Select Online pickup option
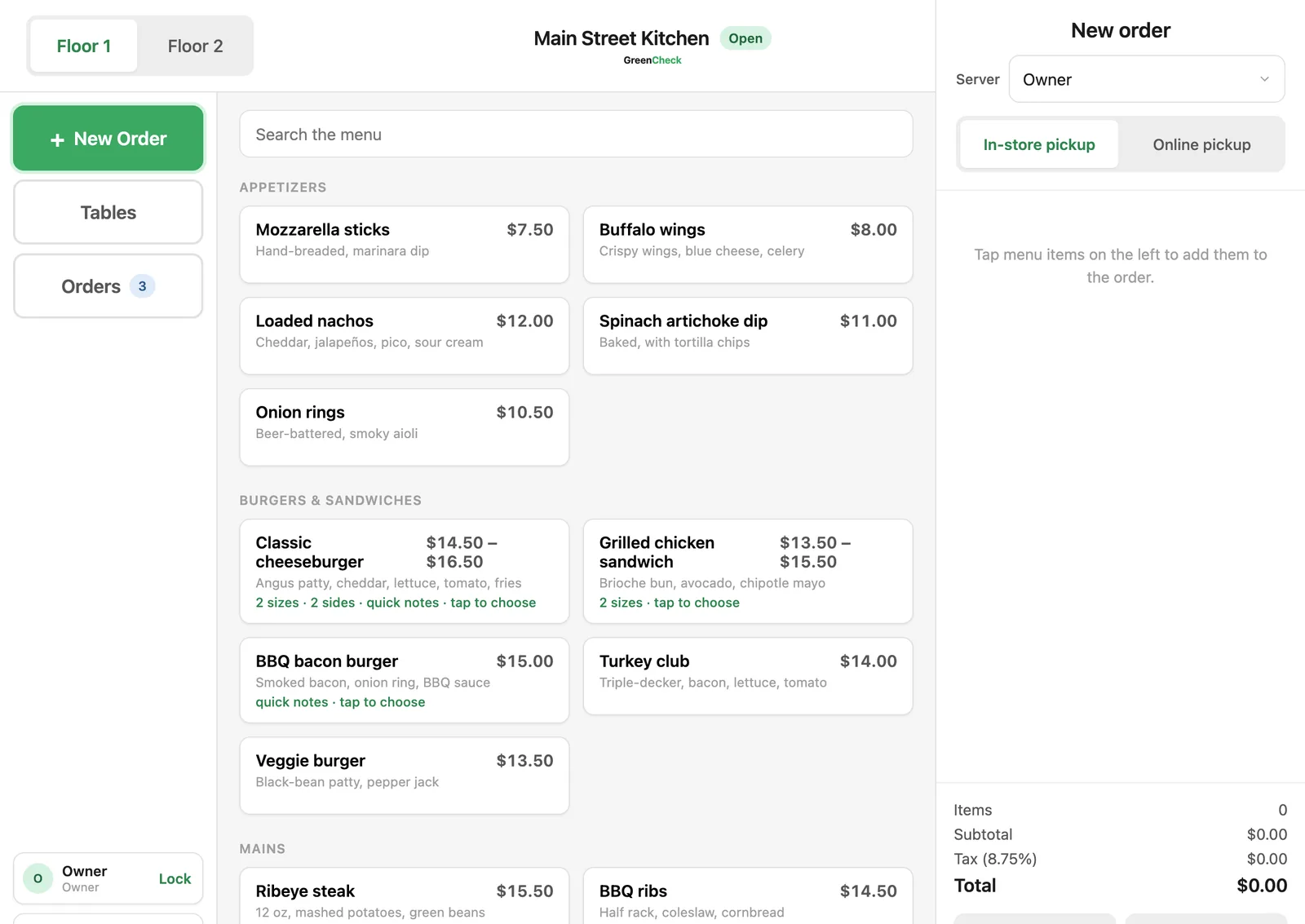This screenshot has width=1305, height=924. click(1201, 144)
